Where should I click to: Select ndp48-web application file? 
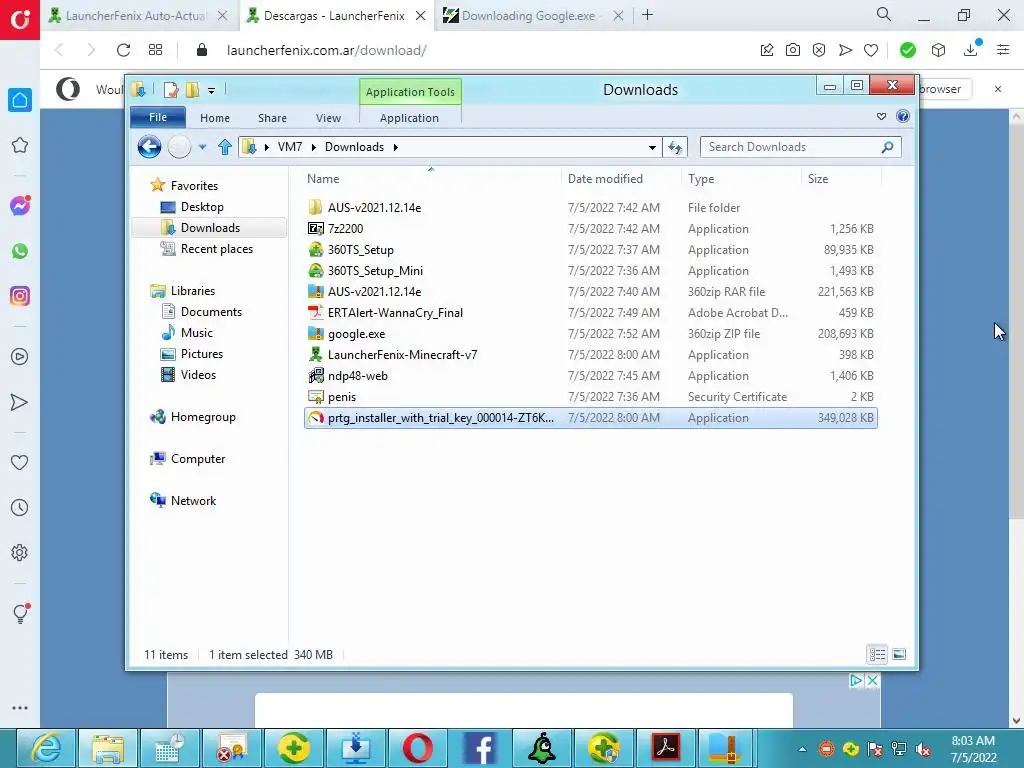coord(591,376)
